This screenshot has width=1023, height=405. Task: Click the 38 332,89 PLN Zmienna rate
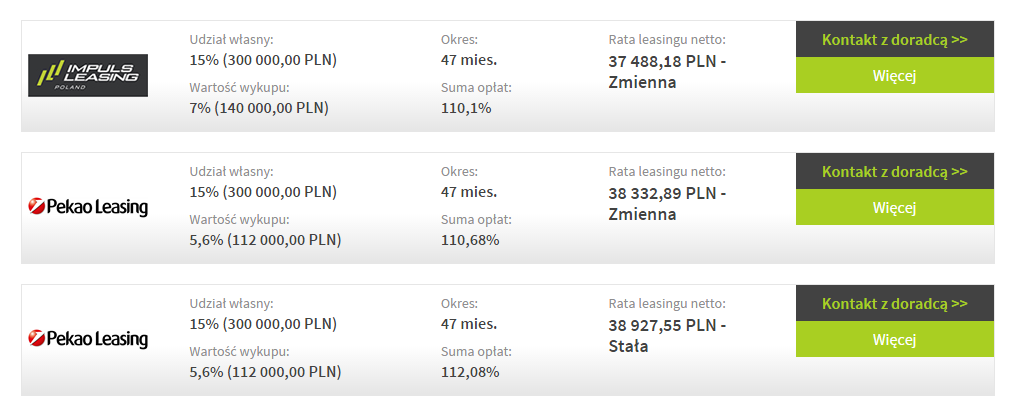click(x=667, y=203)
